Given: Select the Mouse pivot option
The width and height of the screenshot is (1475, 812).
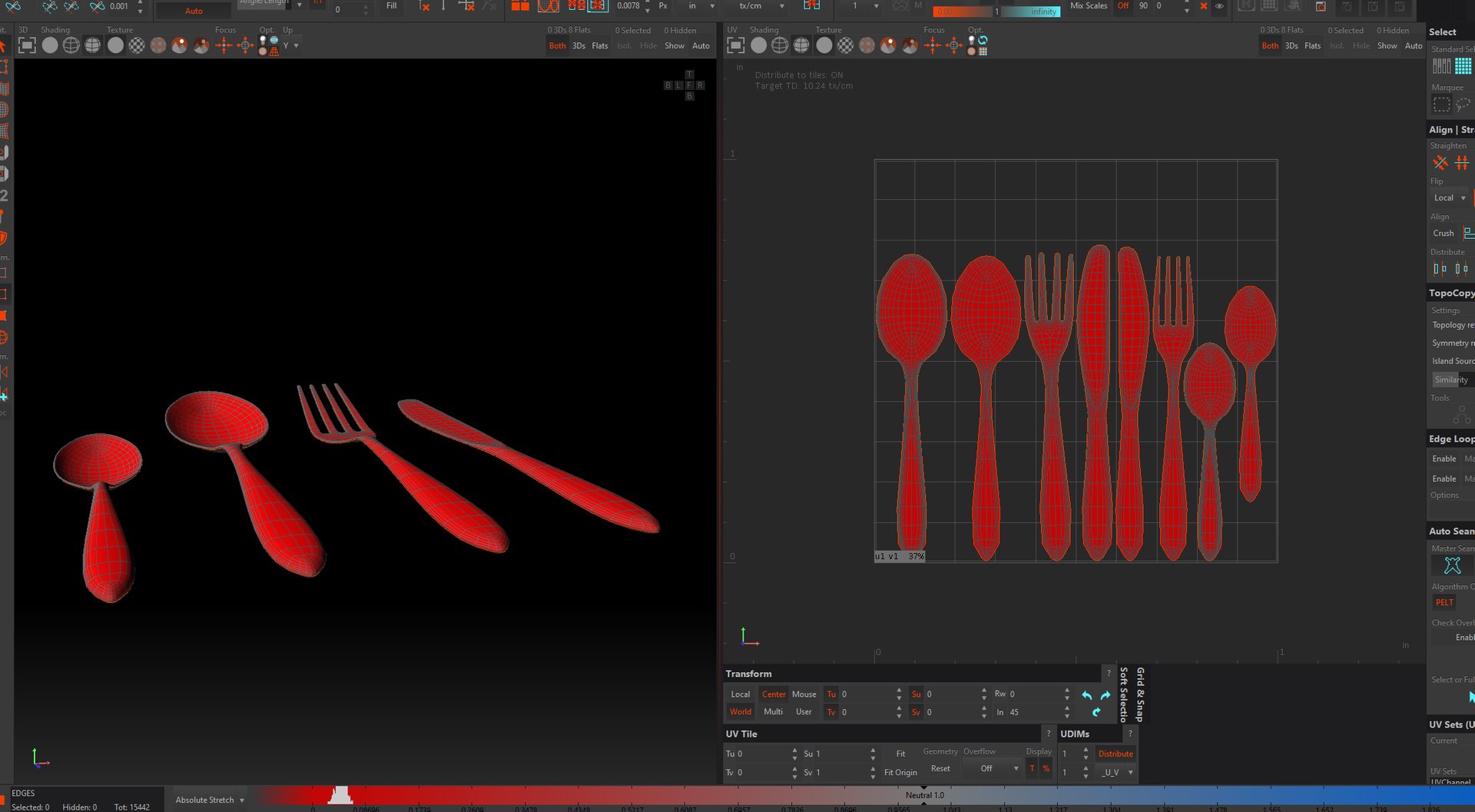Looking at the screenshot, I should (x=804, y=694).
